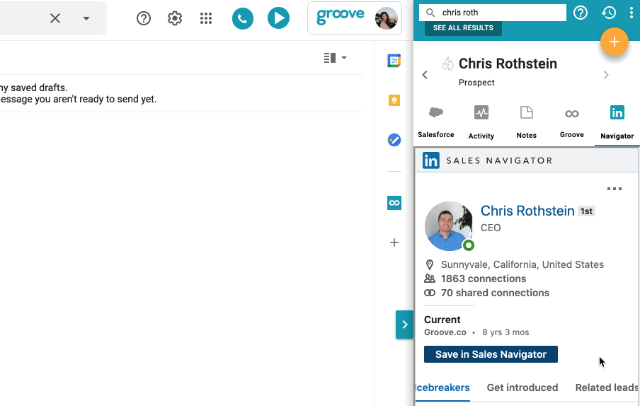Open the Chris Rothstein LinkedIn name link

click(527, 211)
